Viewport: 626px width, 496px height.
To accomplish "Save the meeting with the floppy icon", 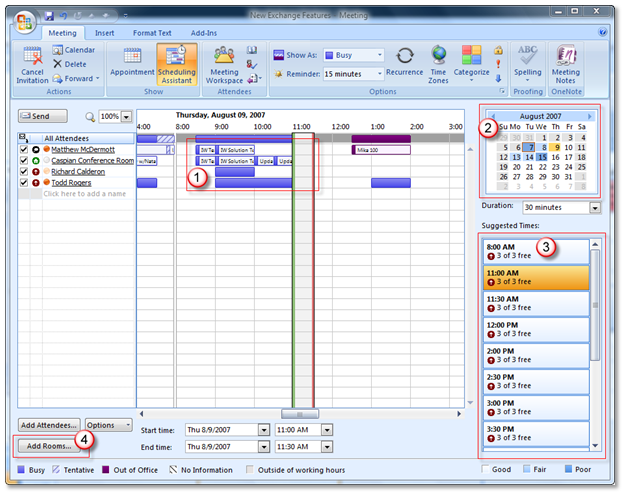I will click(49, 16).
